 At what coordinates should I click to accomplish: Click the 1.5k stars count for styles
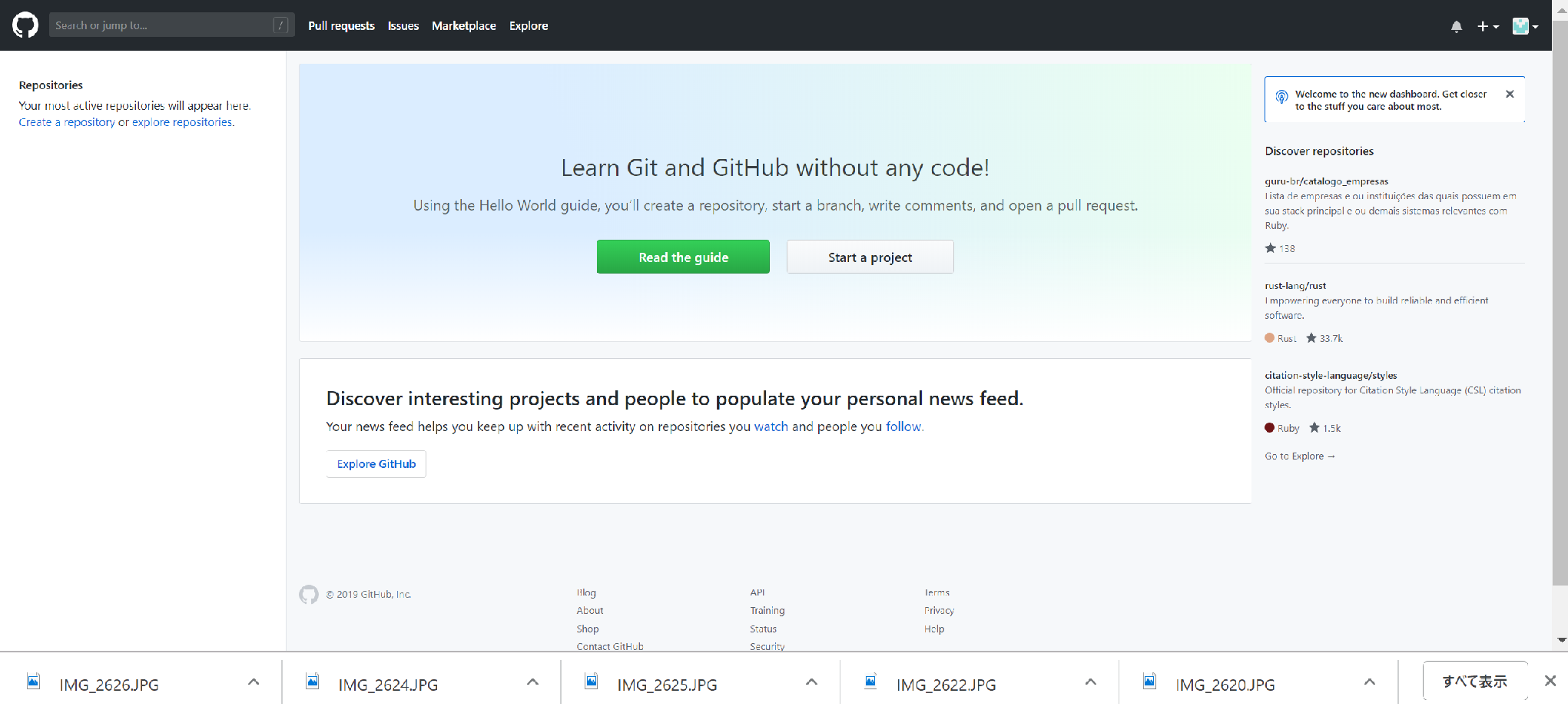click(1325, 428)
